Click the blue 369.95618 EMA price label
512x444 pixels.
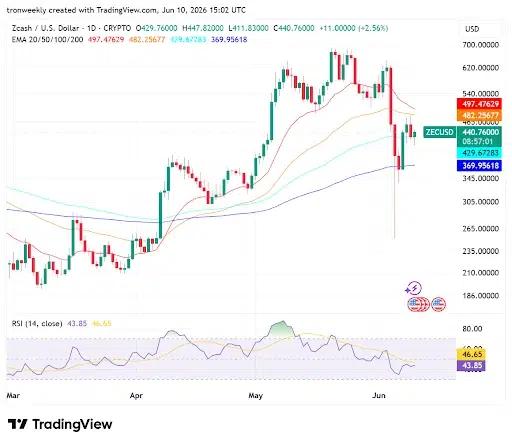479,165
